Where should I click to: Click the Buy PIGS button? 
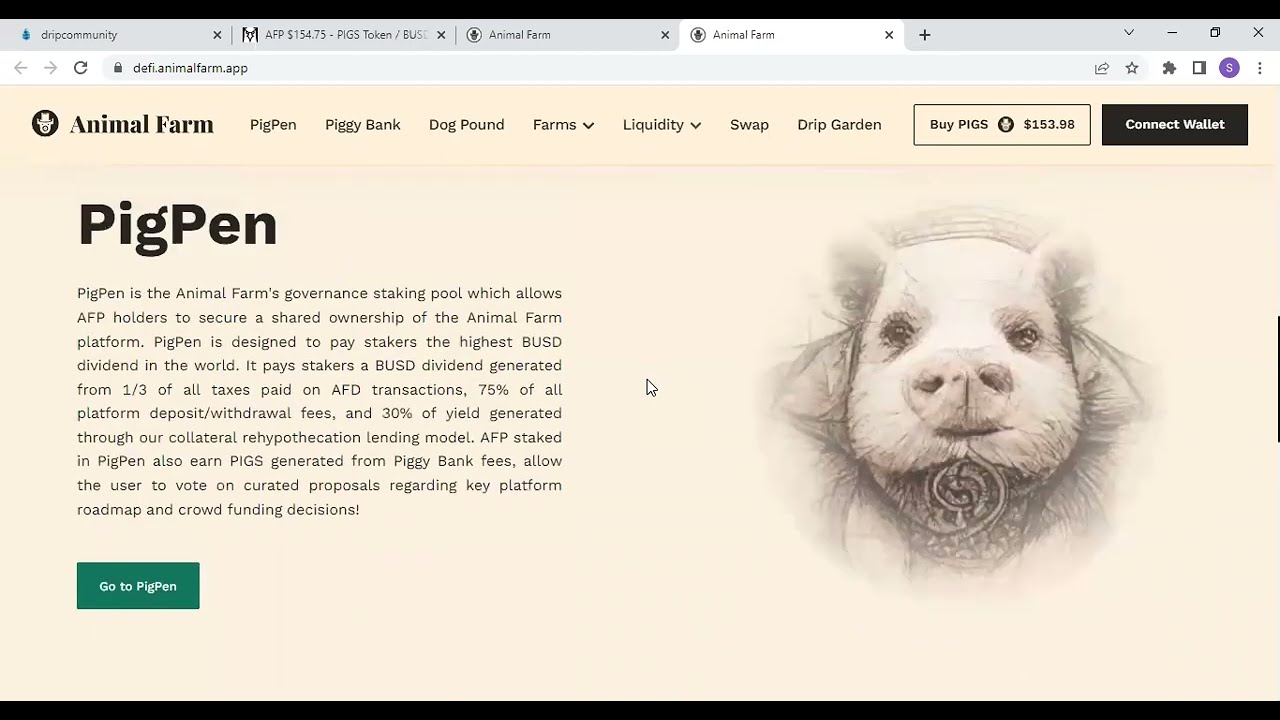coord(1002,125)
